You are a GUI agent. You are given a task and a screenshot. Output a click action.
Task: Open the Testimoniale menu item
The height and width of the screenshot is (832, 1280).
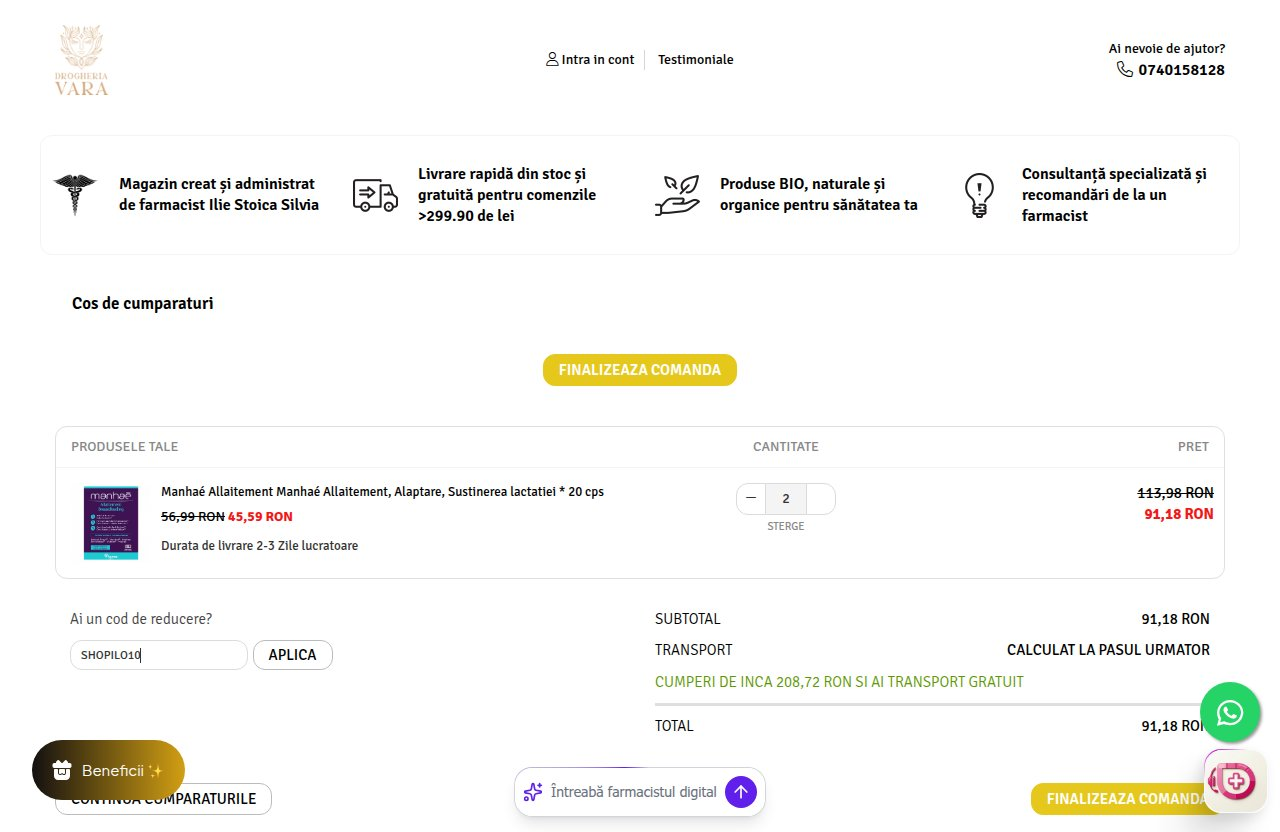click(x=696, y=59)
